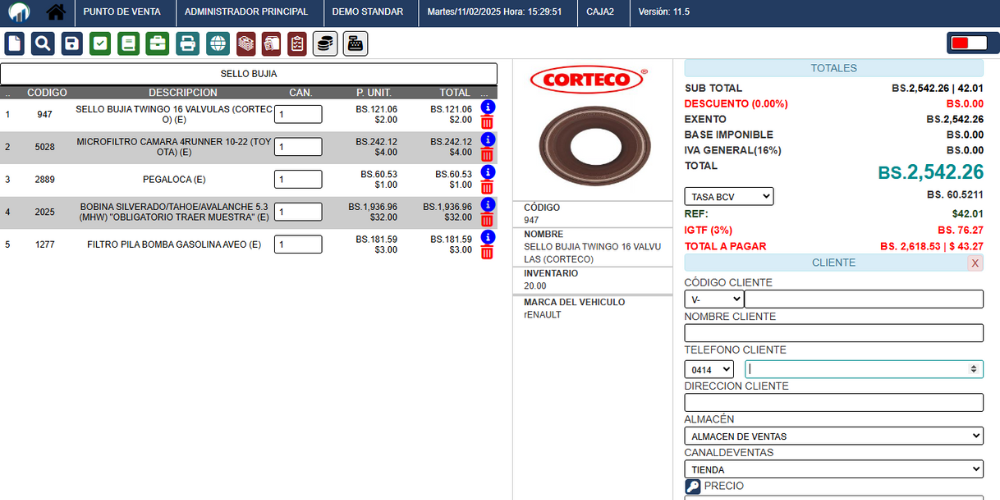Image resolution: width=1000 pixels, height=500 pixels.
Task: Edit quantity for MICROFILTRO CAMARA 4RUNNER
Action: (298, 147)
